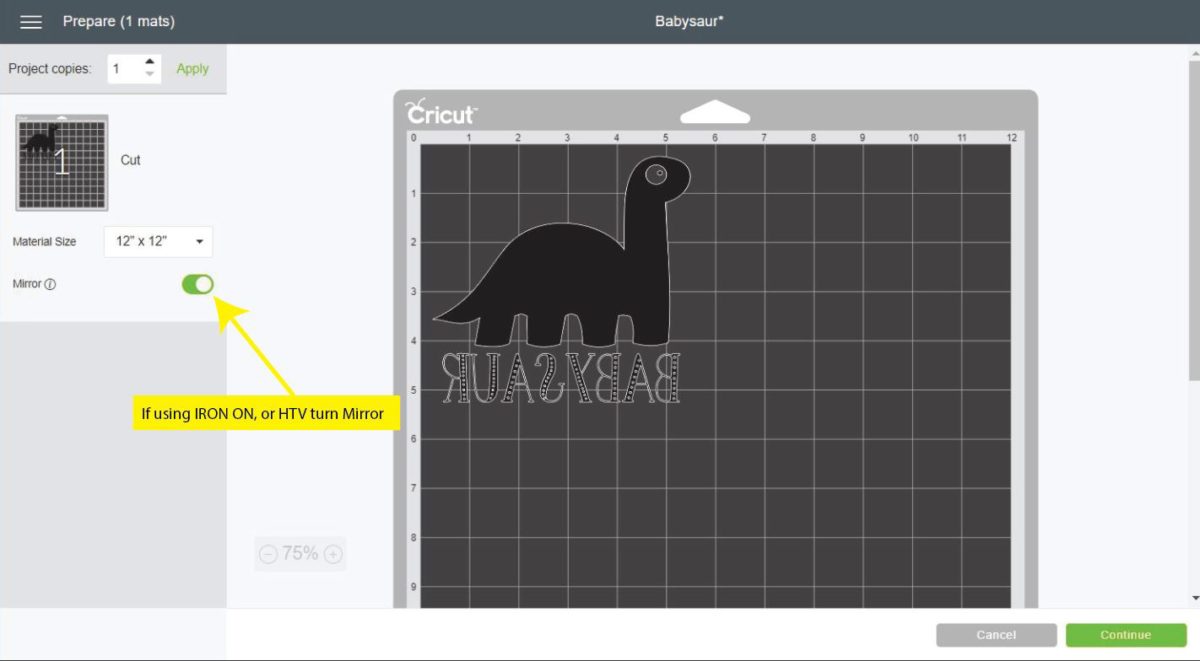This screenshot has width=1200, height=661.
Task: Click the Mirror label
Action: pyautogui.click(x=27, y=284)
